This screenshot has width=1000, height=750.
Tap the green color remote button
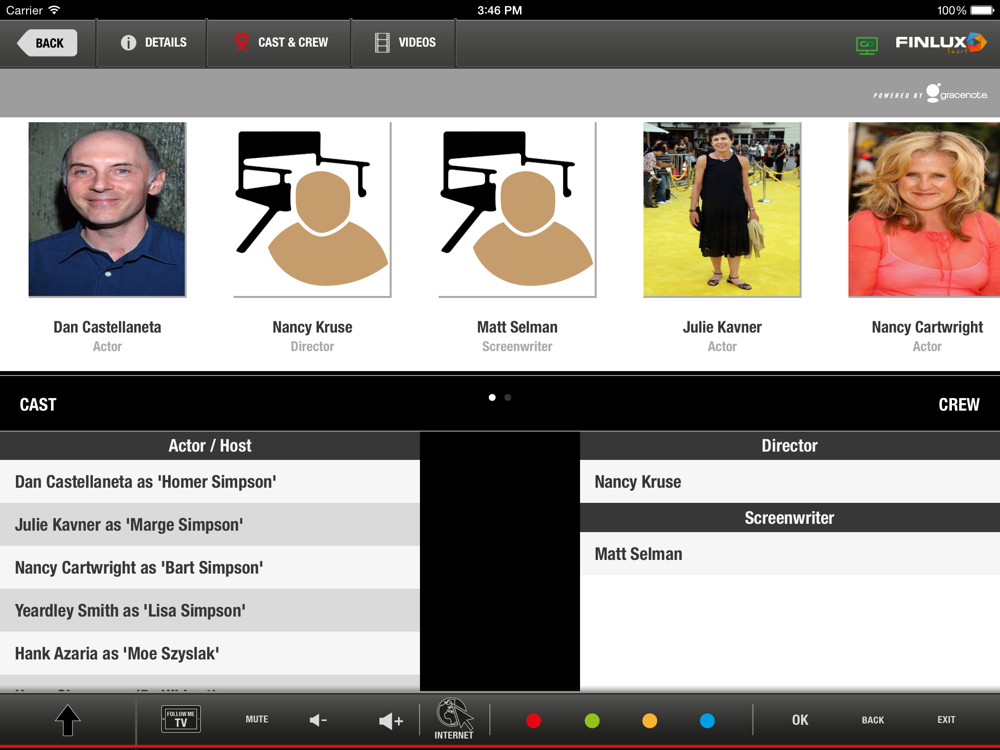pyautogui.click(x=592, y=721)
